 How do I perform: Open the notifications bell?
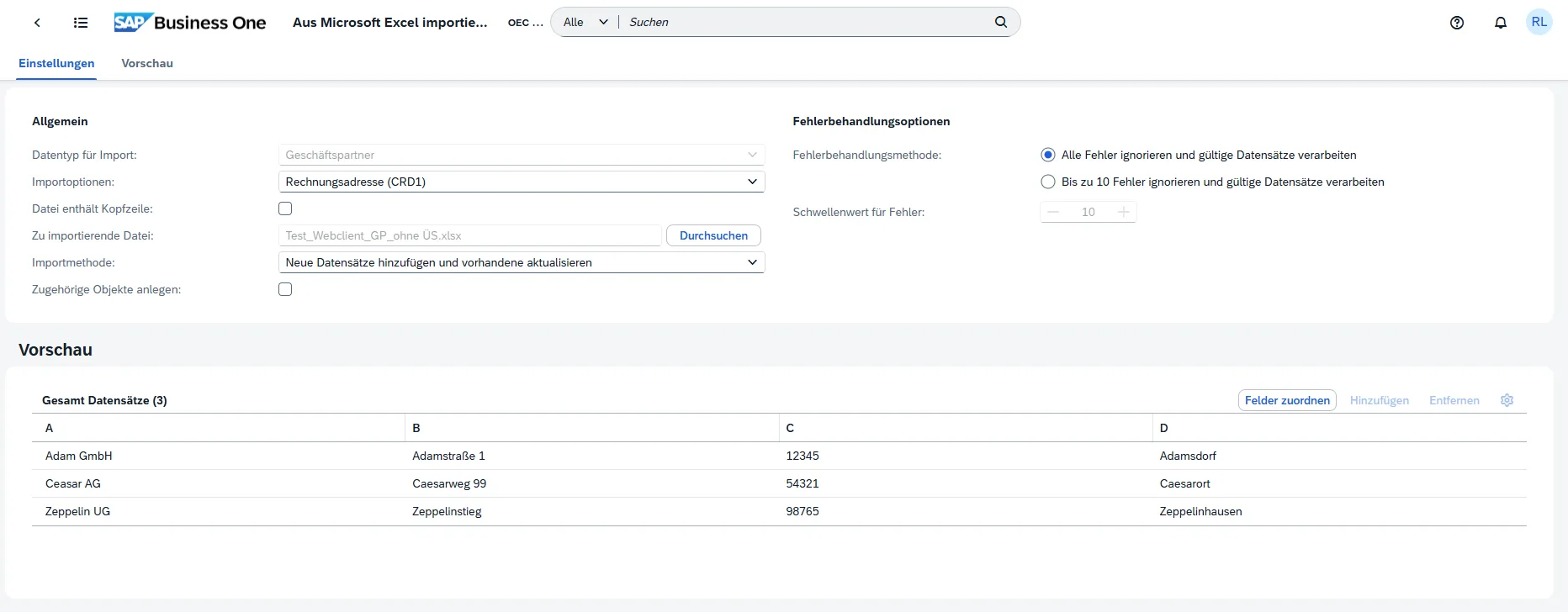(1500, 23)
